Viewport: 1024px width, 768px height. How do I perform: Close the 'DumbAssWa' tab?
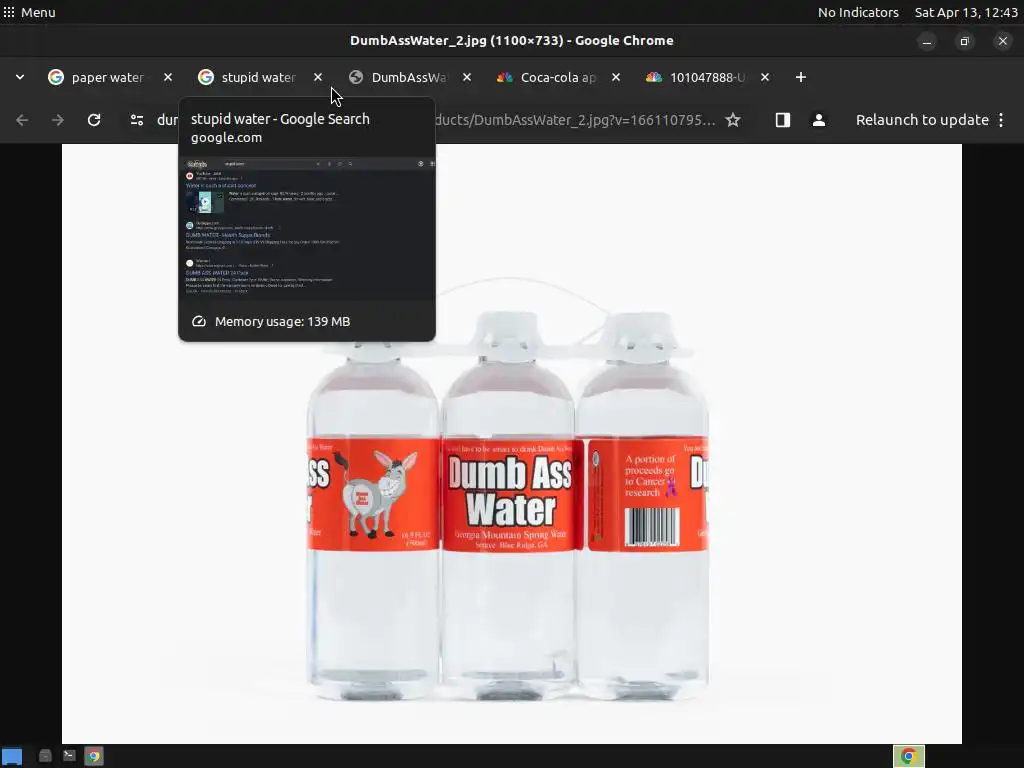(467, 77)
